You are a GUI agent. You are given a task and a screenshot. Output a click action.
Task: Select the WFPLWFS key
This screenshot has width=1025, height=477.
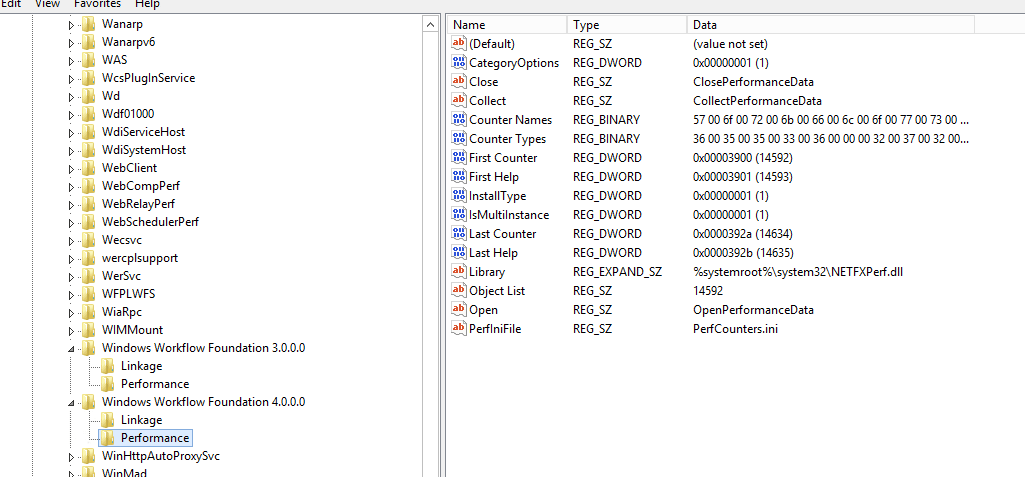pyautogui.click(x=128, y=294)
